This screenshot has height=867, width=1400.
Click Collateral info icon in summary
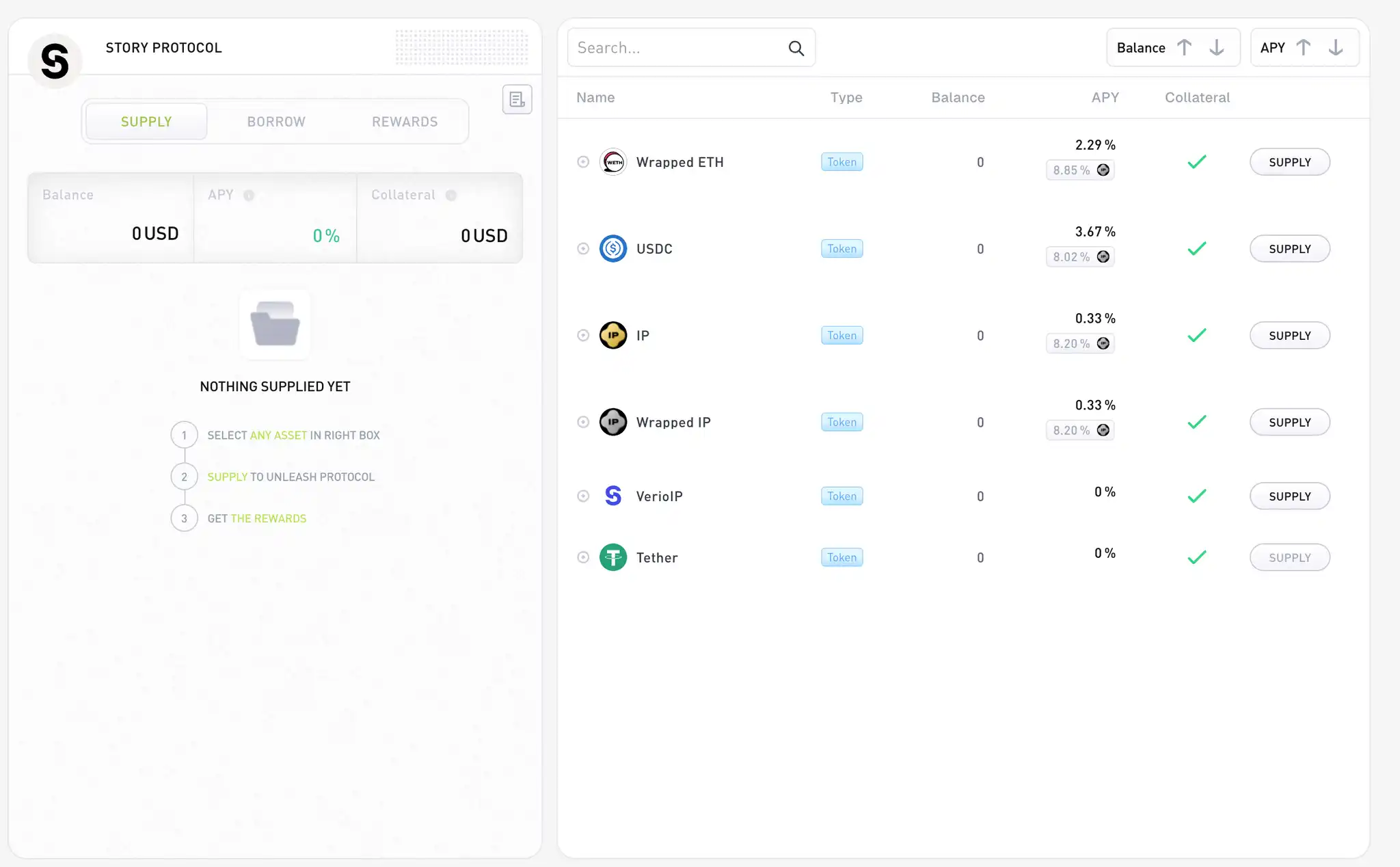(451, 196)
